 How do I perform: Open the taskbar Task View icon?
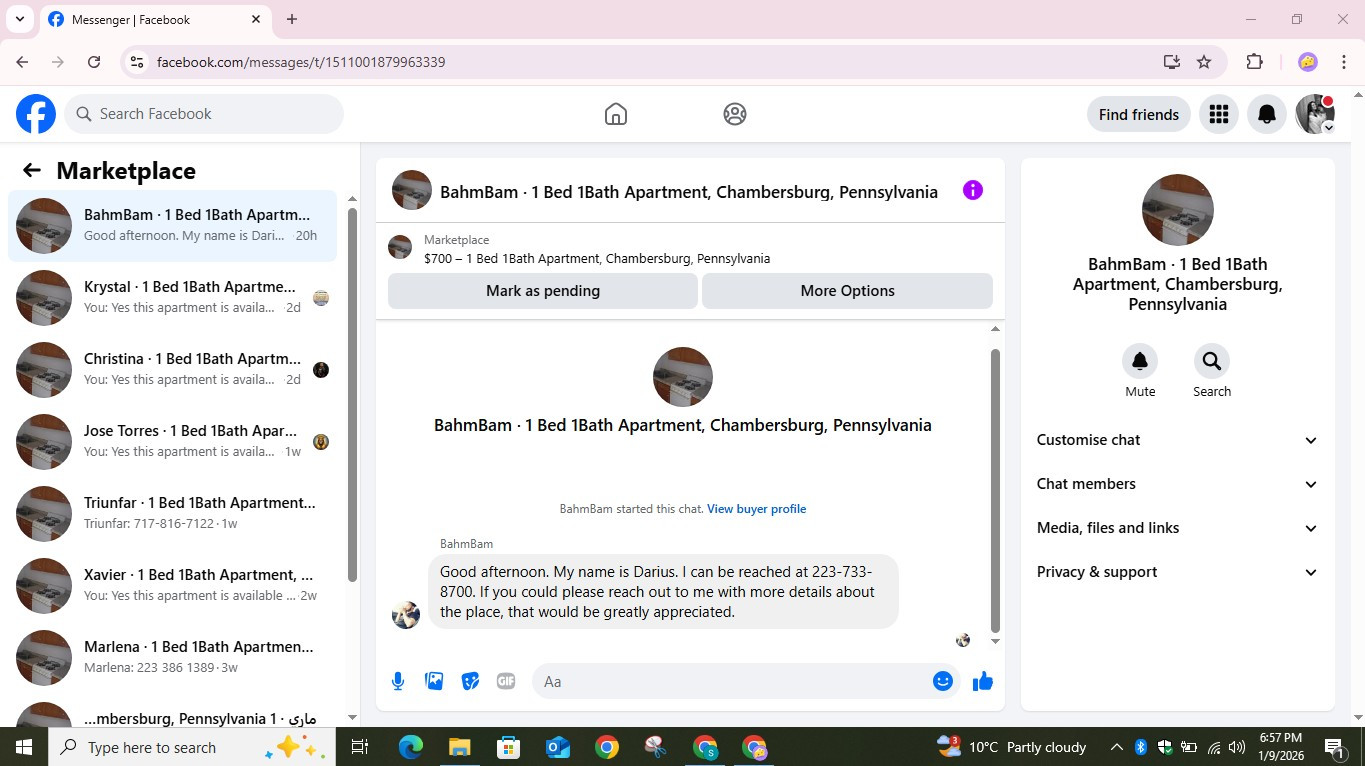pos(360,747)
